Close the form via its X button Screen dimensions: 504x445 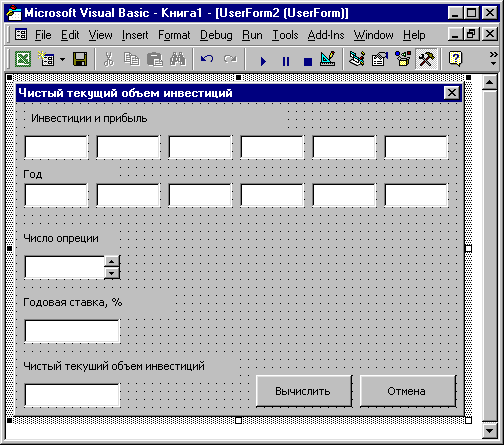coord(452,93)
